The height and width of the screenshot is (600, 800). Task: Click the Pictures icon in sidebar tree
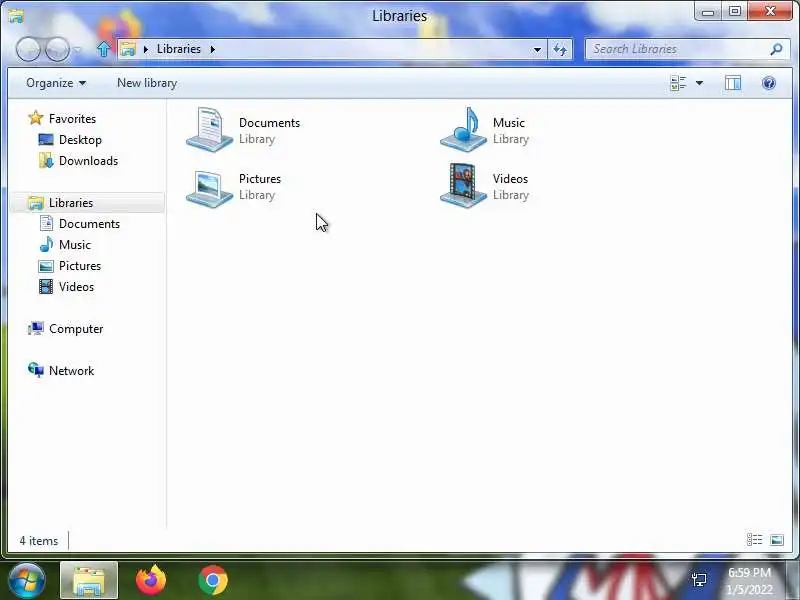[46, 266]
